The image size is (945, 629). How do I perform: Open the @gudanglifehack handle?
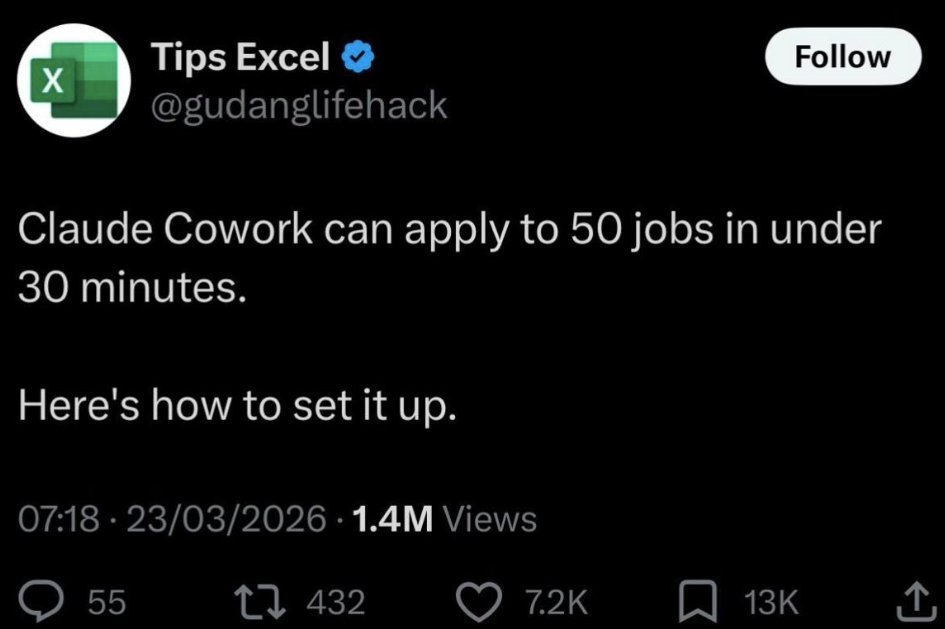pyautogui.click(x=297, y=103)
